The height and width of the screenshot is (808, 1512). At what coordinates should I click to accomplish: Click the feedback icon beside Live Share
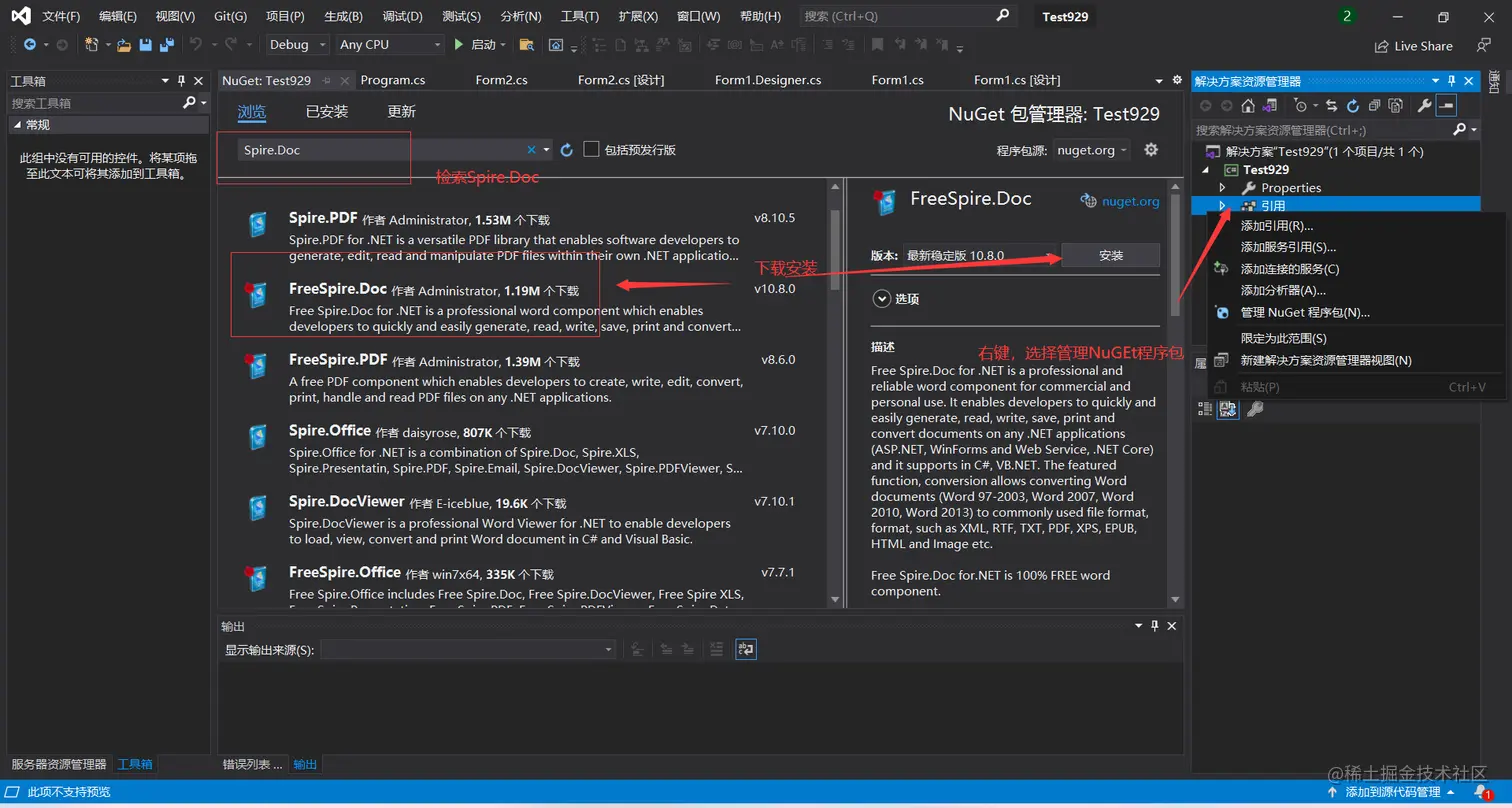tap(1484, 46)
